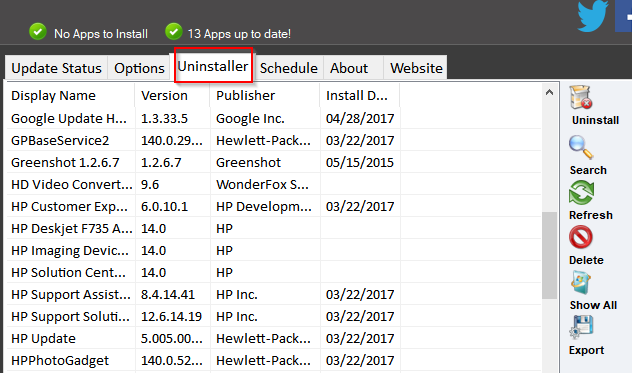The height and width of the screenshot is (373, 632).
Task: Click the 13 Apps up to date status
Action: (239, 34)
